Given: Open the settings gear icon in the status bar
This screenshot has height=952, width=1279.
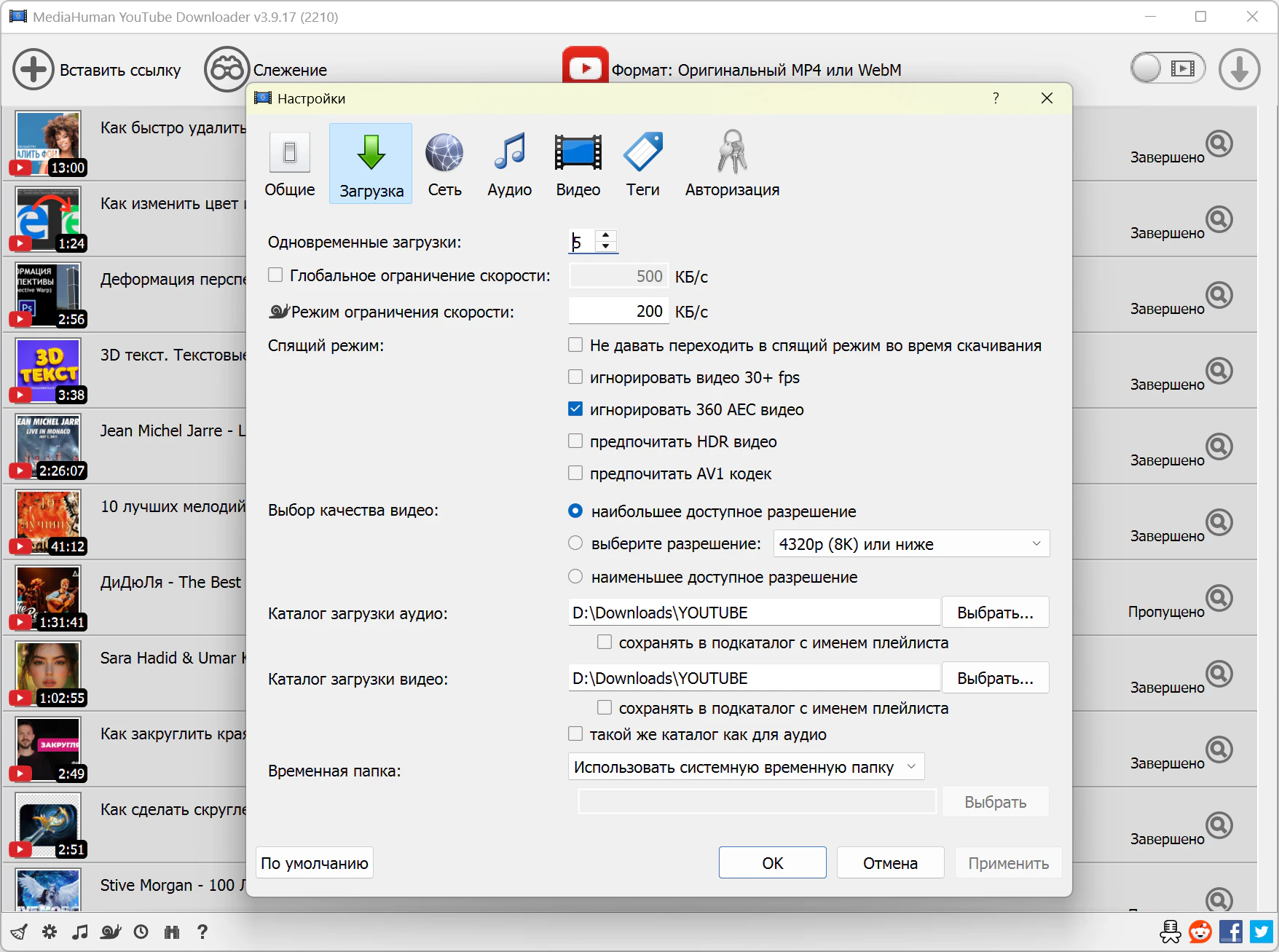Looking at the screenshot, I should click(50, 932).
